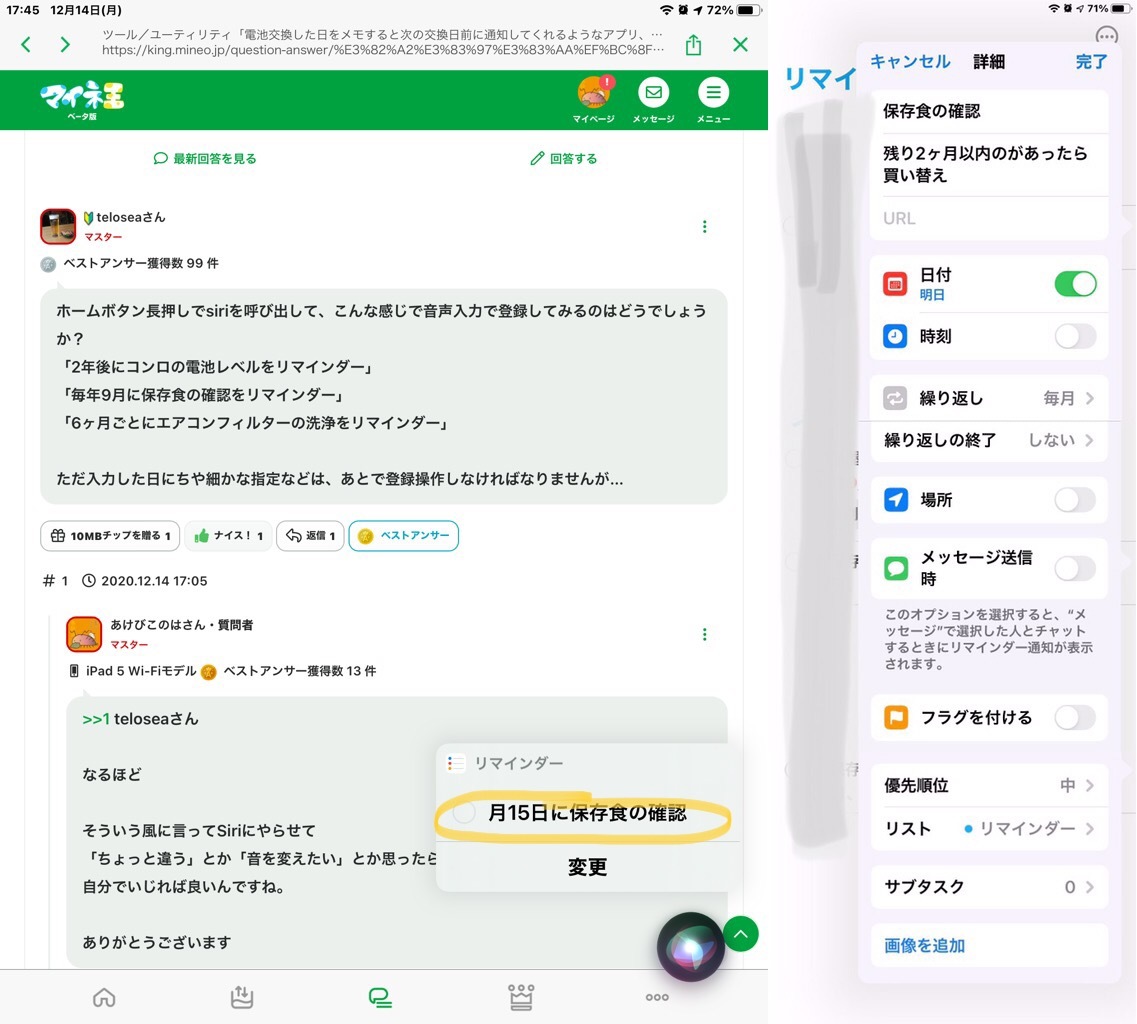Open options menu for telosea's answer
Screen dimensions: 1137x1024
coord(704,227)
